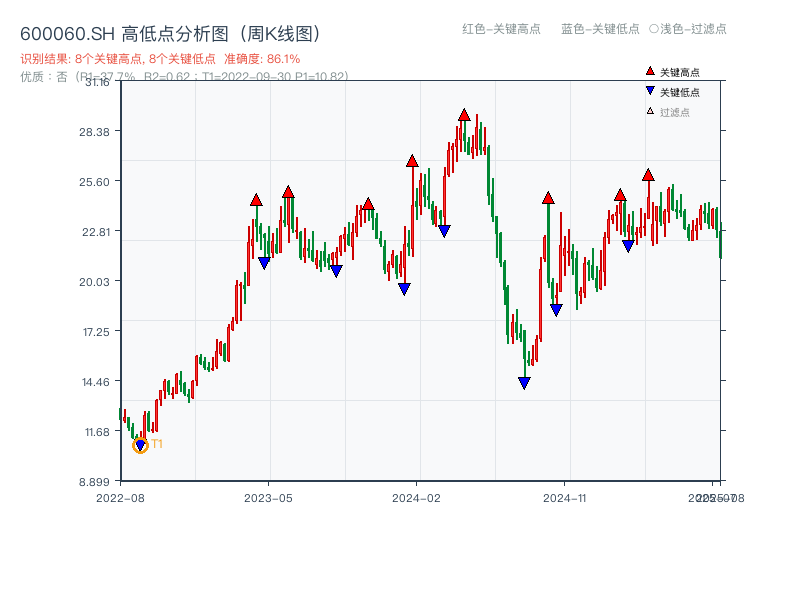Select the red high marker just before 2024-11
The height and width of the screenshot is (600, 800).
pyautogui.click(x=548, y=198)
